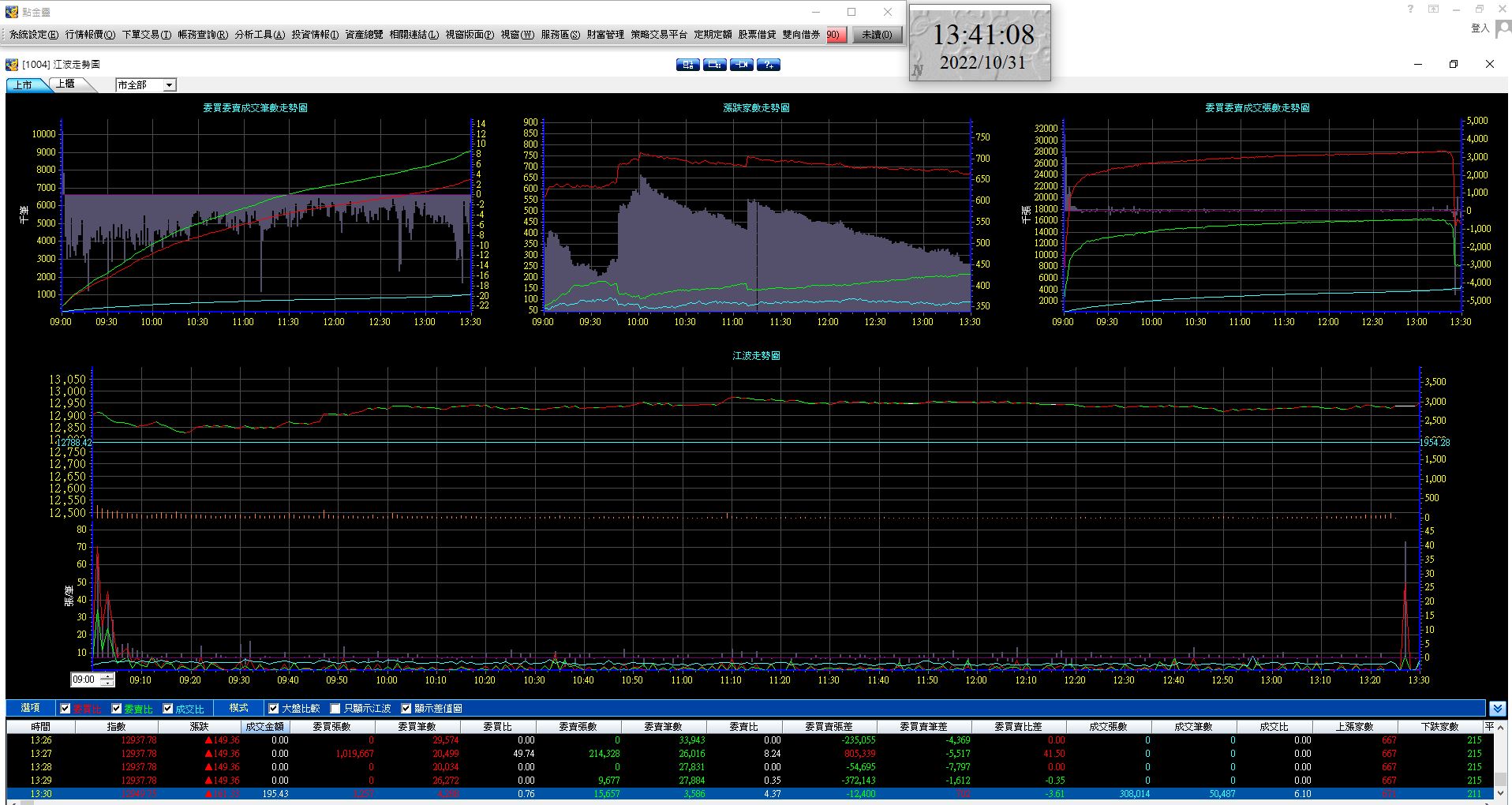Click the 委買委賣成交張數走勢圖 chart title
Screen dimensions: 1512x805
[1257, 108]
